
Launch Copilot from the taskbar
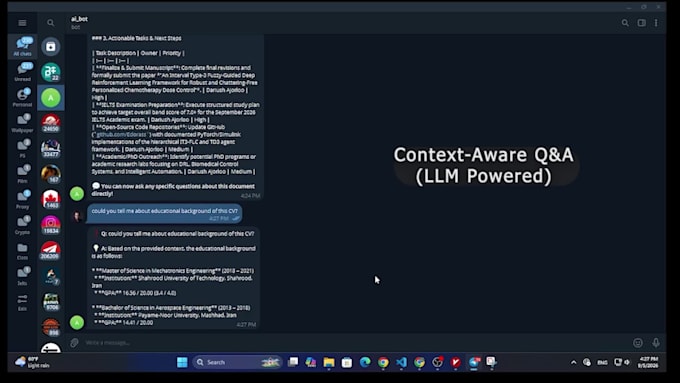pos(311,362)
